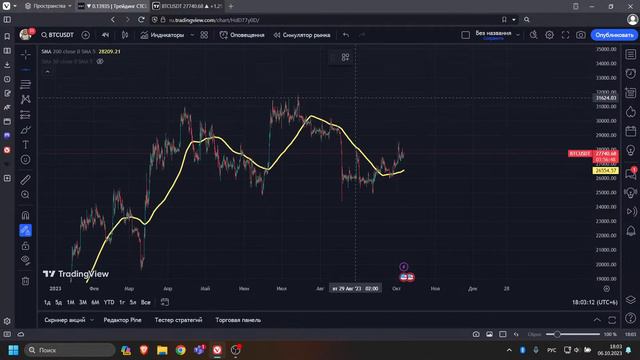The image size is (640, 360).
Task: Expand the stock screener dropdown arrow
Action: 92,320
